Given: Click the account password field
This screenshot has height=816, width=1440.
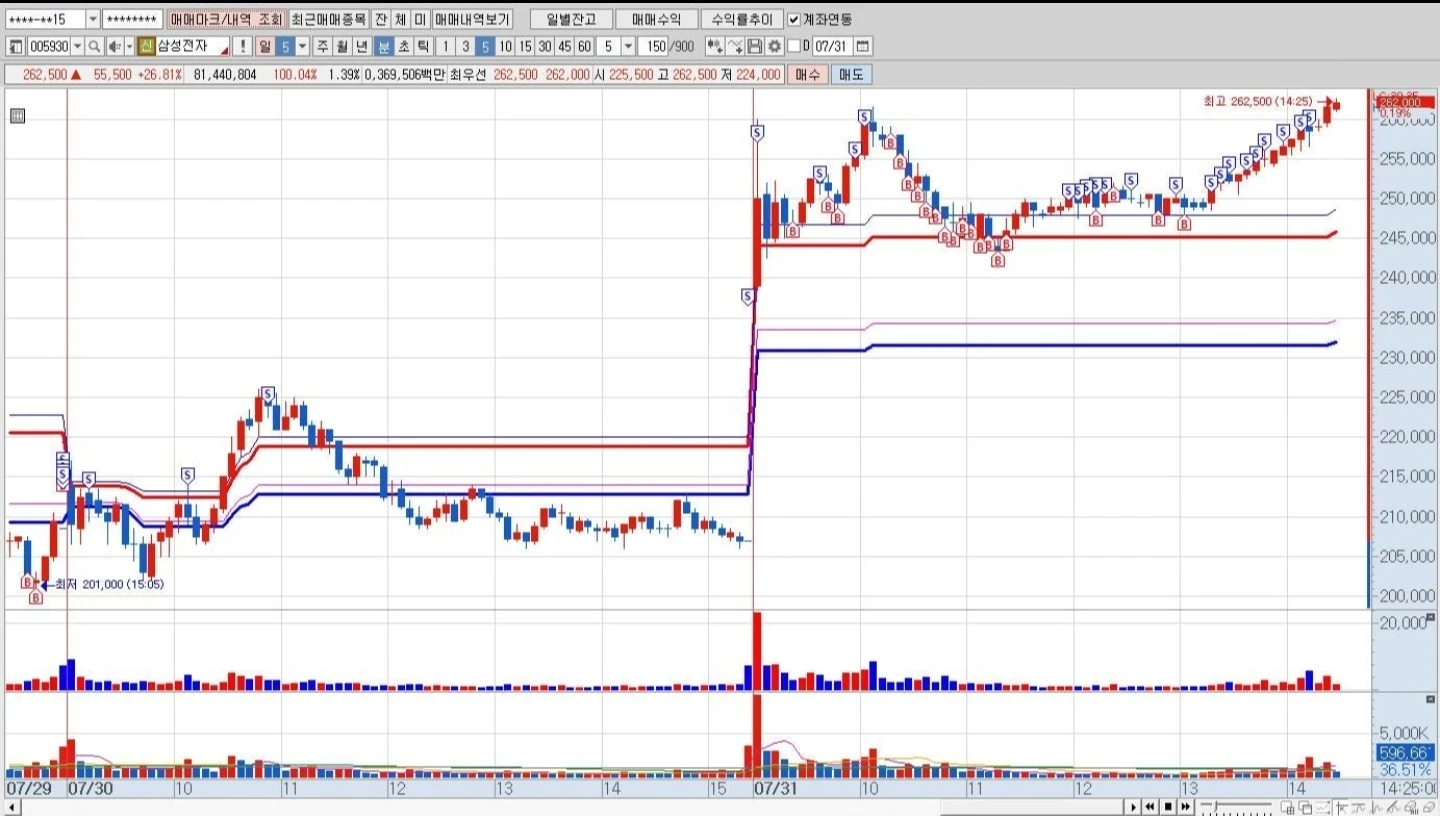Looking at the screenshot, I should click(x=132, y=19).
